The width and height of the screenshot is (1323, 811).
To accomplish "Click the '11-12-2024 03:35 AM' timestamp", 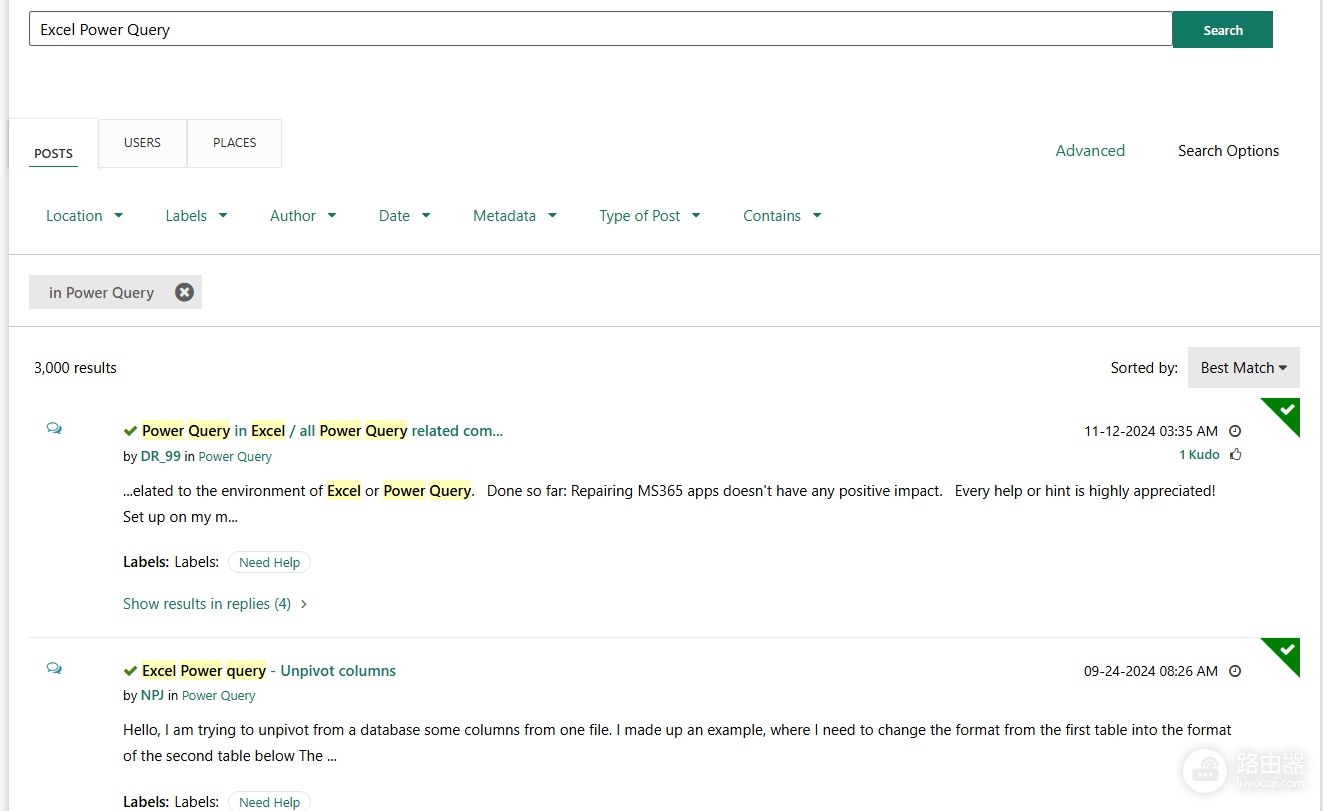I will click(1151, 431).
